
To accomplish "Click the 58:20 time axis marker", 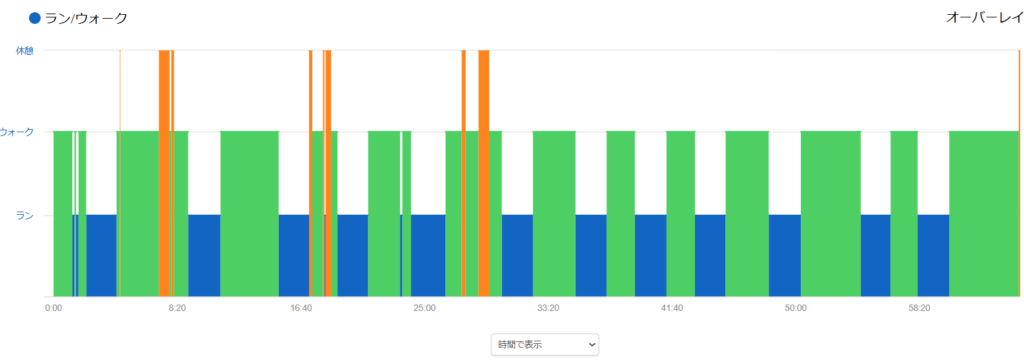I will point(920,307).
